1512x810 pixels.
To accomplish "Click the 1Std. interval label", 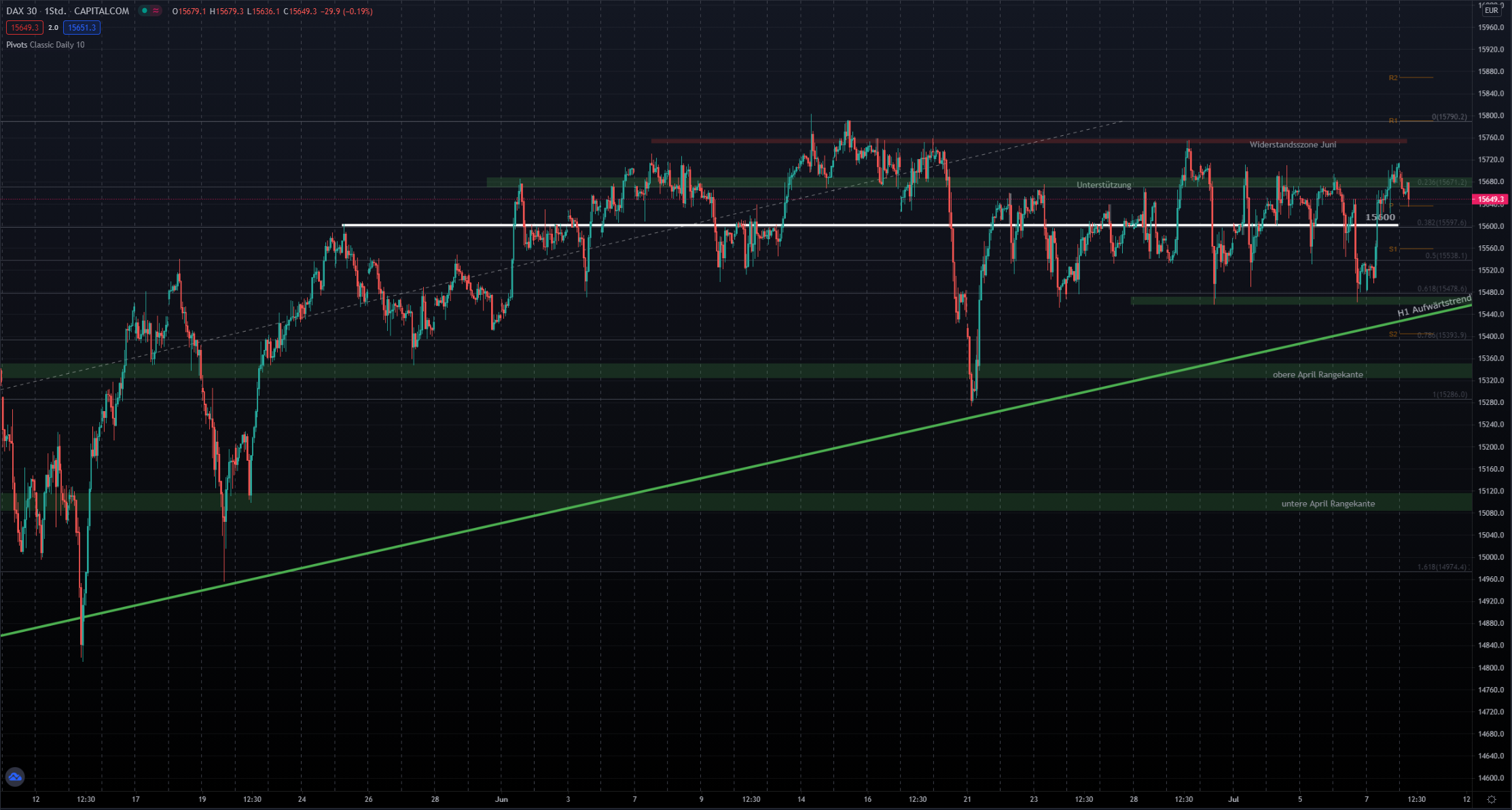I will 55,11.
